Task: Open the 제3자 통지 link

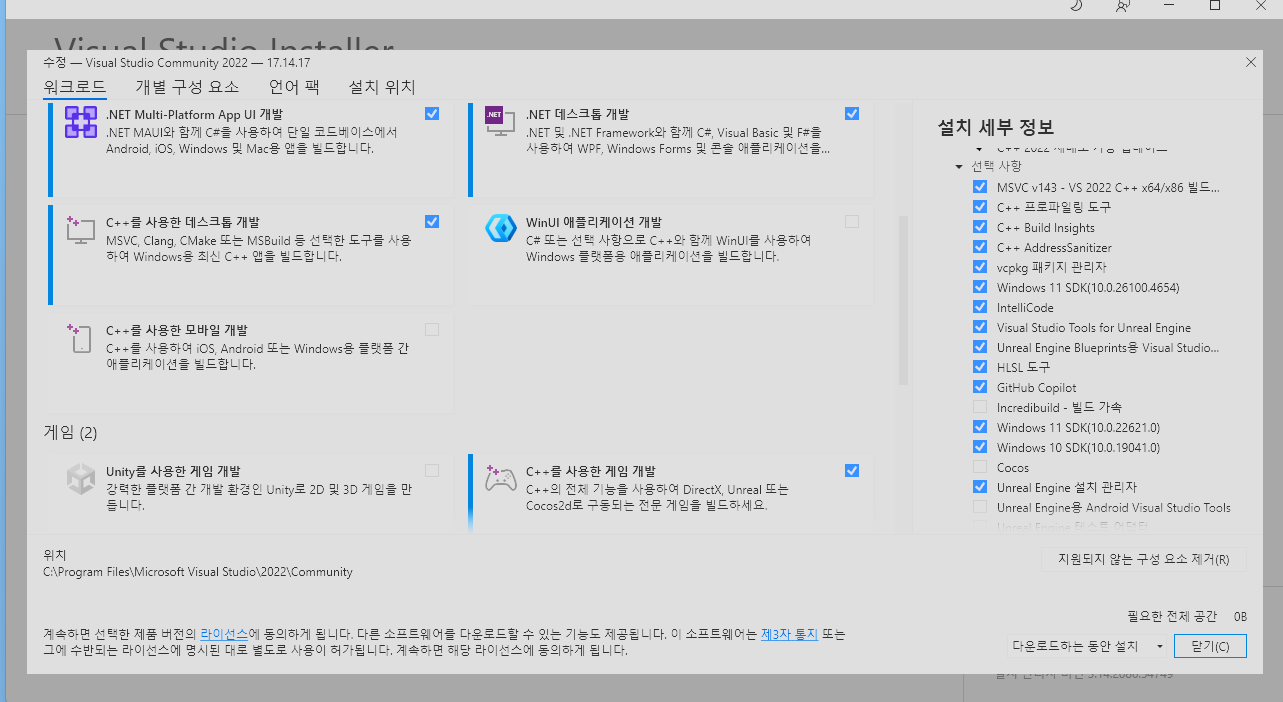Action: click(x=789, y=634)
